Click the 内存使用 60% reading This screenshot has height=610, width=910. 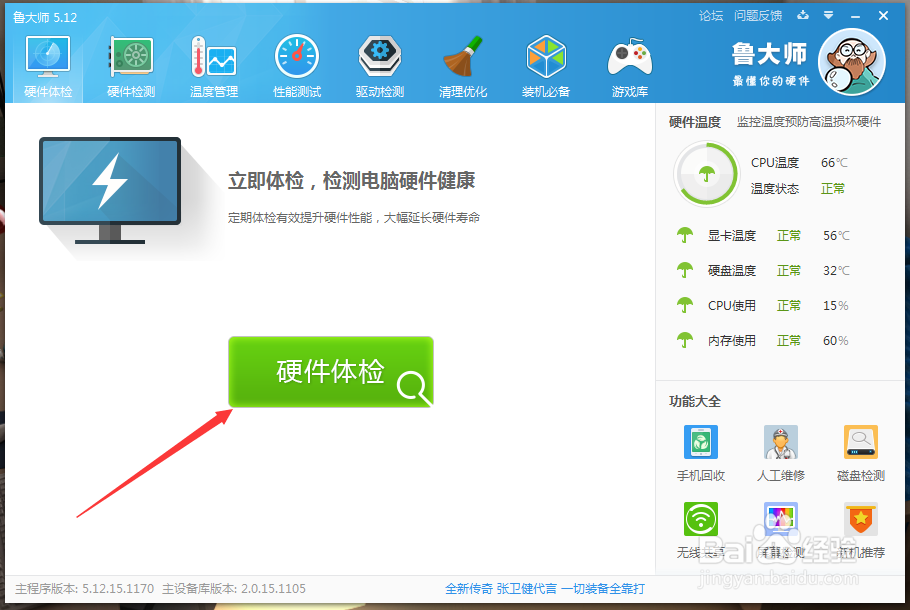836,340
